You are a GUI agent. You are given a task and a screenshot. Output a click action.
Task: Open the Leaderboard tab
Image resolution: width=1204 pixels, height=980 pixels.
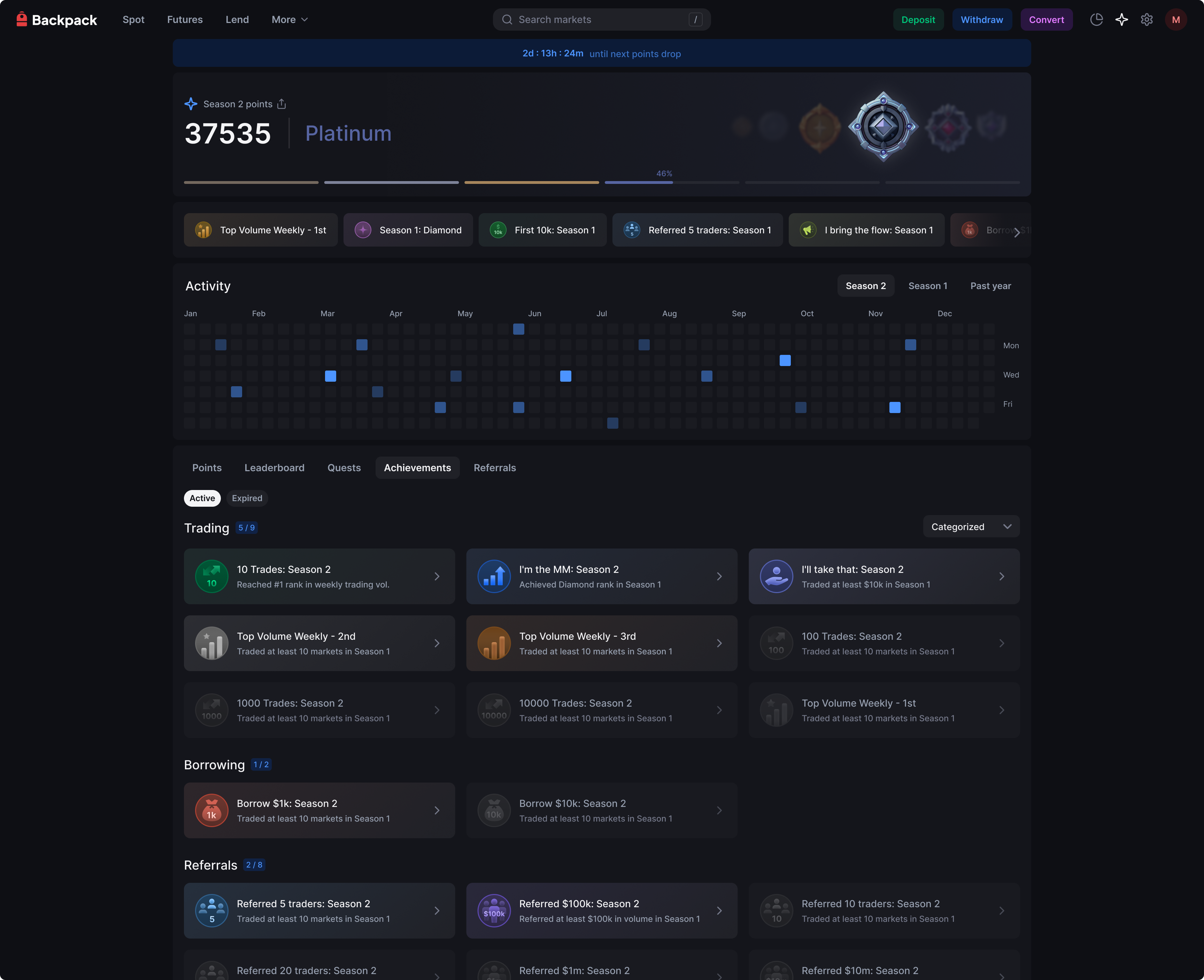tap(275, 467)
